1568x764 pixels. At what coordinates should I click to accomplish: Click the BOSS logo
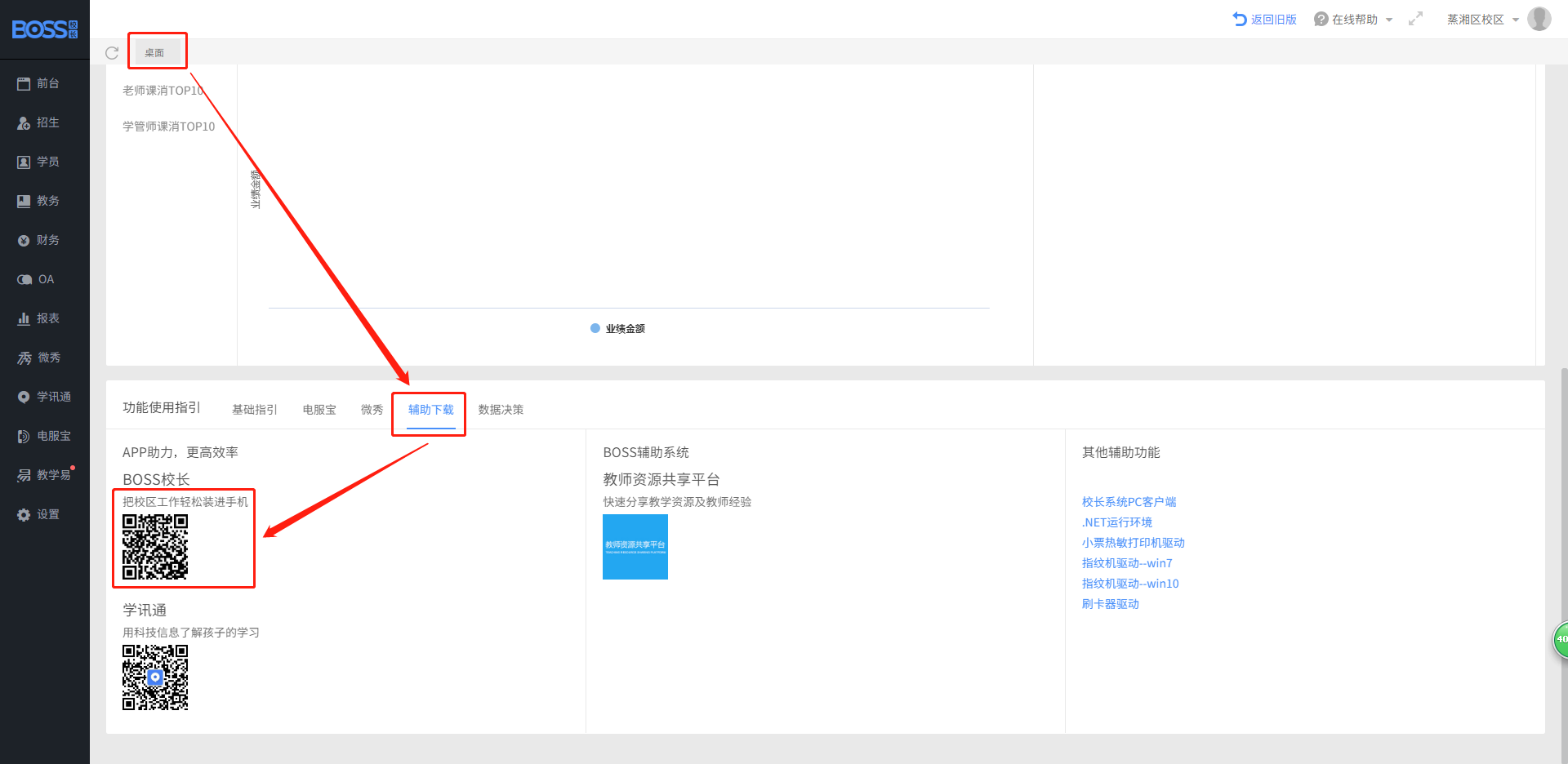pos(45,29)
